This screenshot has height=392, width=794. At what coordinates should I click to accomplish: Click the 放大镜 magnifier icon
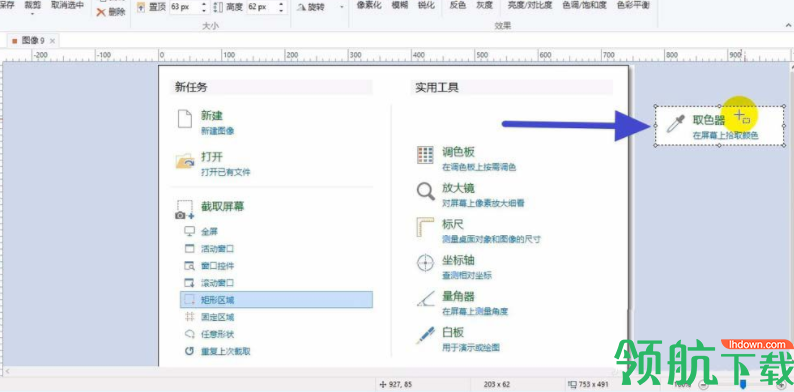pos(425,192)
